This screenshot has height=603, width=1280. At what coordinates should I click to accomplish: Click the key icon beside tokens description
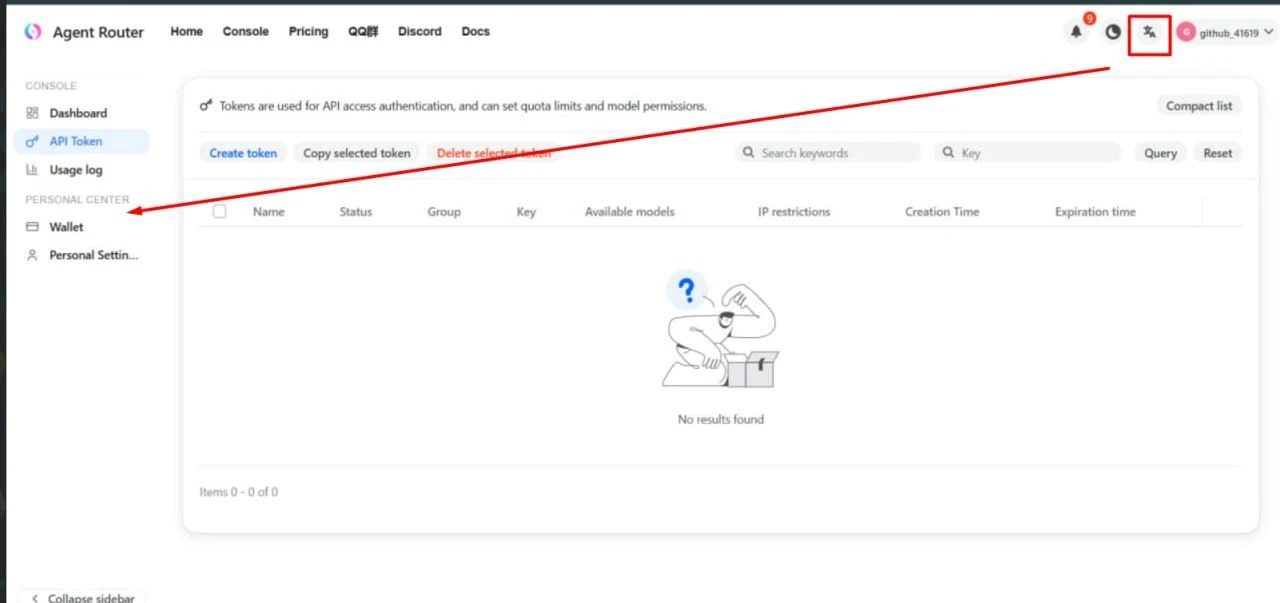[206, 105]
